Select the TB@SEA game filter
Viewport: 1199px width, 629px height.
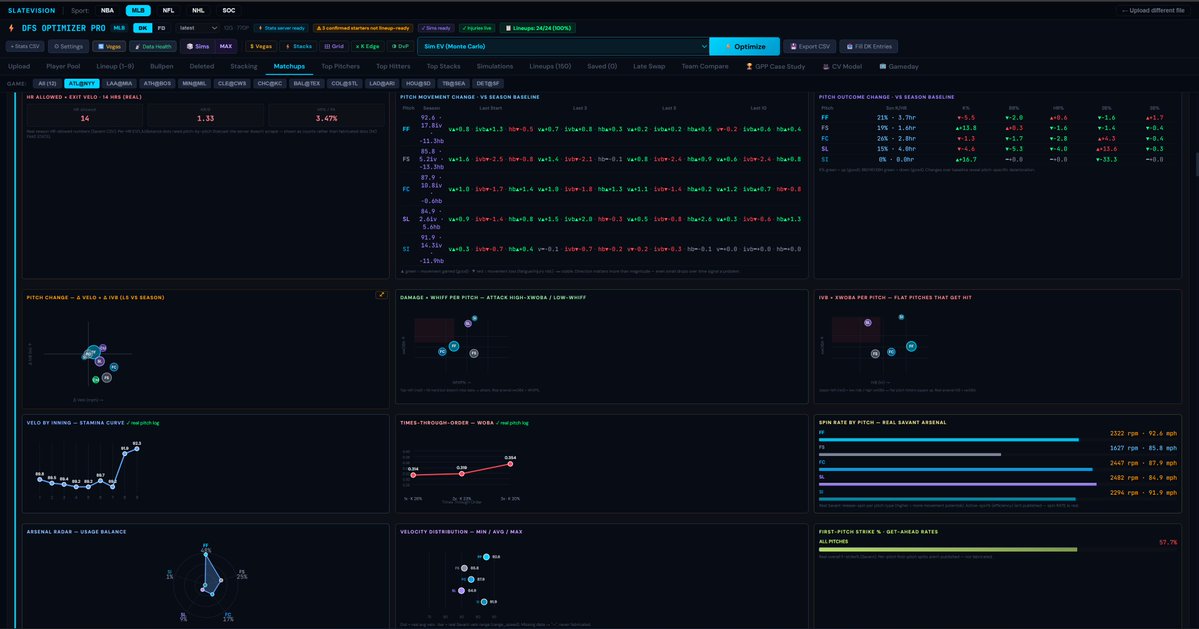point(453,83)
